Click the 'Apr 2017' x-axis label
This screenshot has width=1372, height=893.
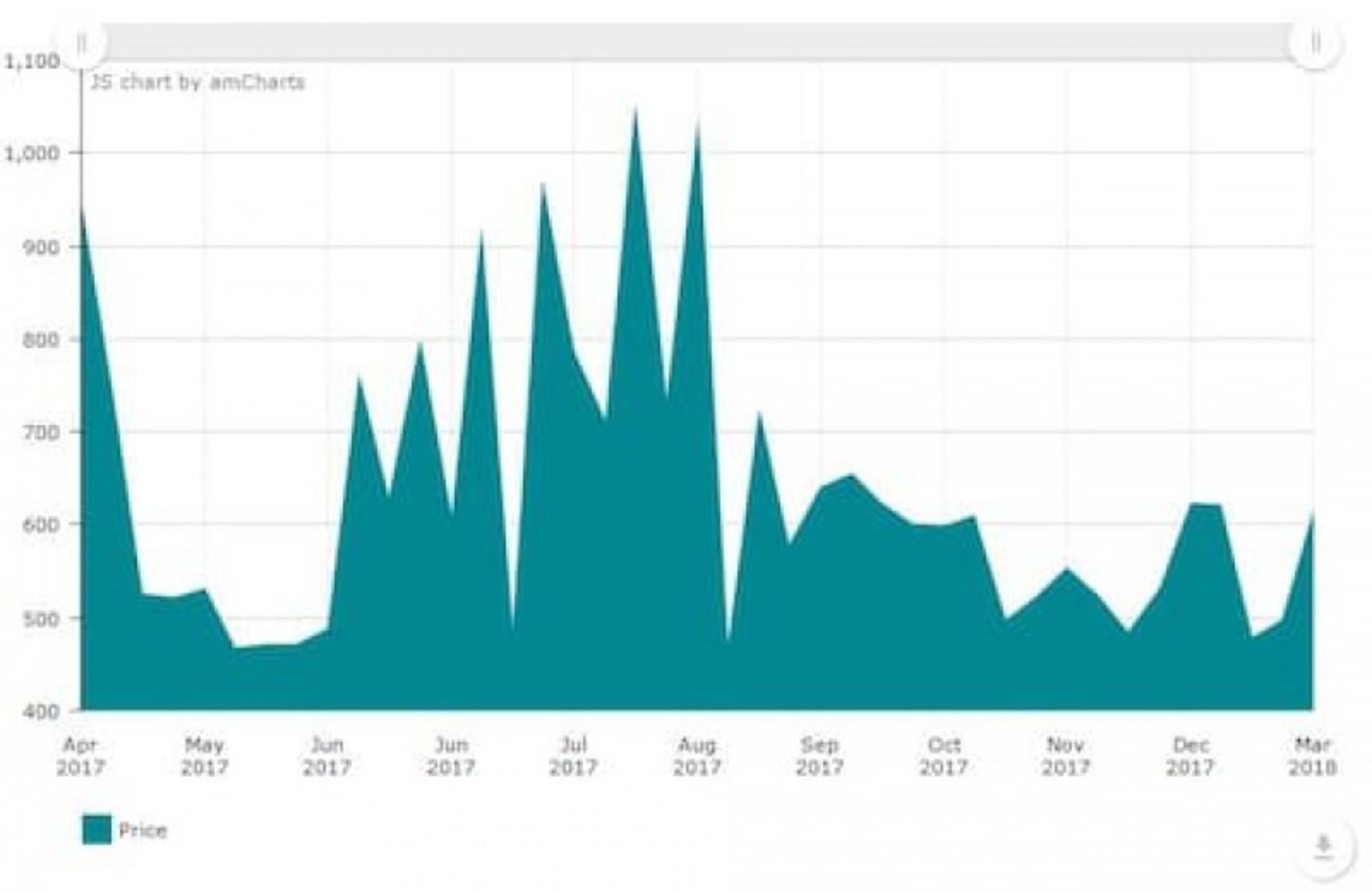[x=81, y=757]
